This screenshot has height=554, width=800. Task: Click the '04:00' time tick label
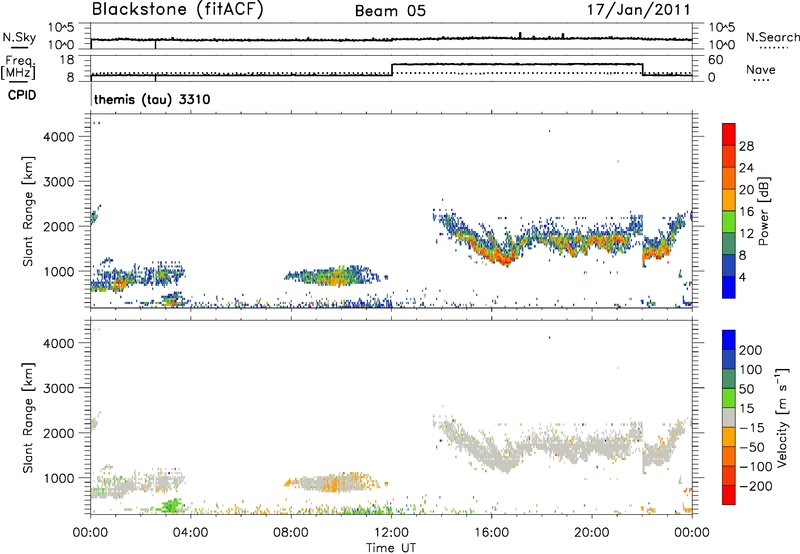tap(191, 533)
